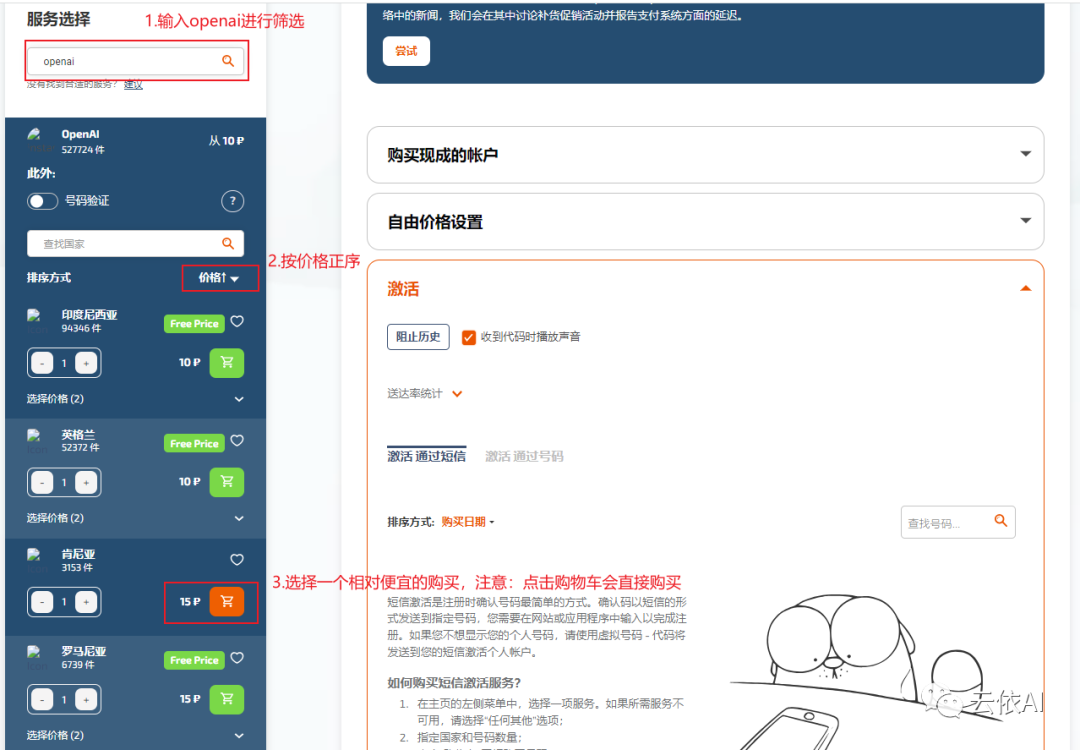Favorite 英格兰 with the heart icon
The width and height of the screenshot is (1080, 750).
pyautogui.click(x=237, y=441)
